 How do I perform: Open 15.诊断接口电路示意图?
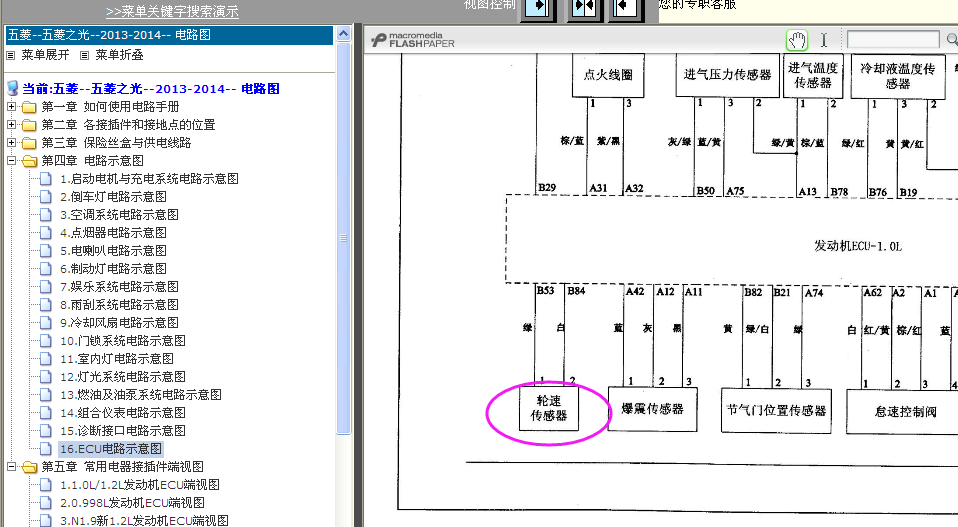click(123, 431)
